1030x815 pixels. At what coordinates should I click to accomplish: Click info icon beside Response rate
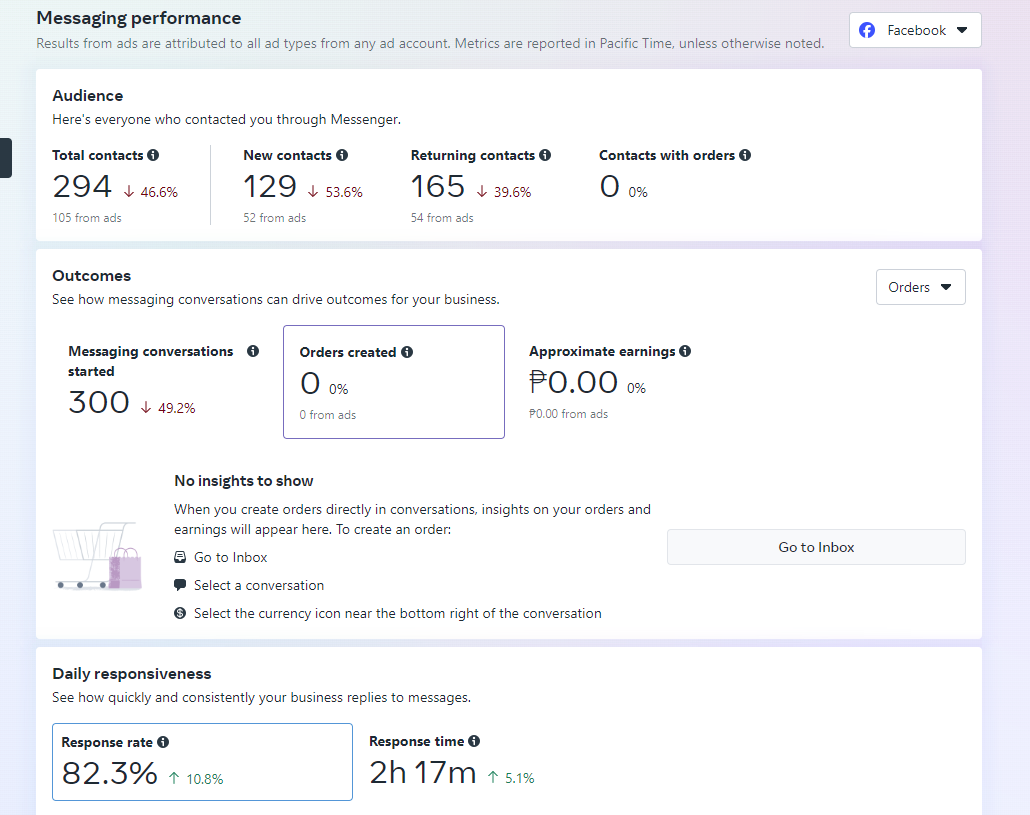(x=163, y=742)
